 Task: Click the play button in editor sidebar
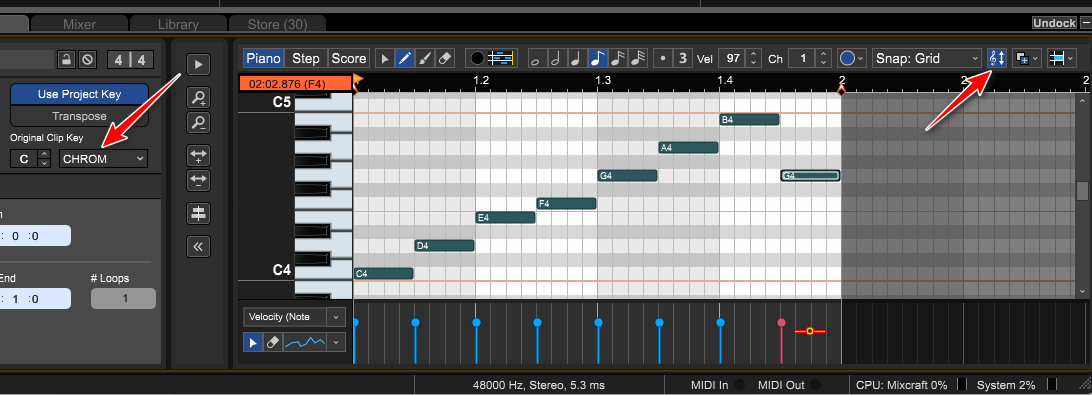point(198,65)
